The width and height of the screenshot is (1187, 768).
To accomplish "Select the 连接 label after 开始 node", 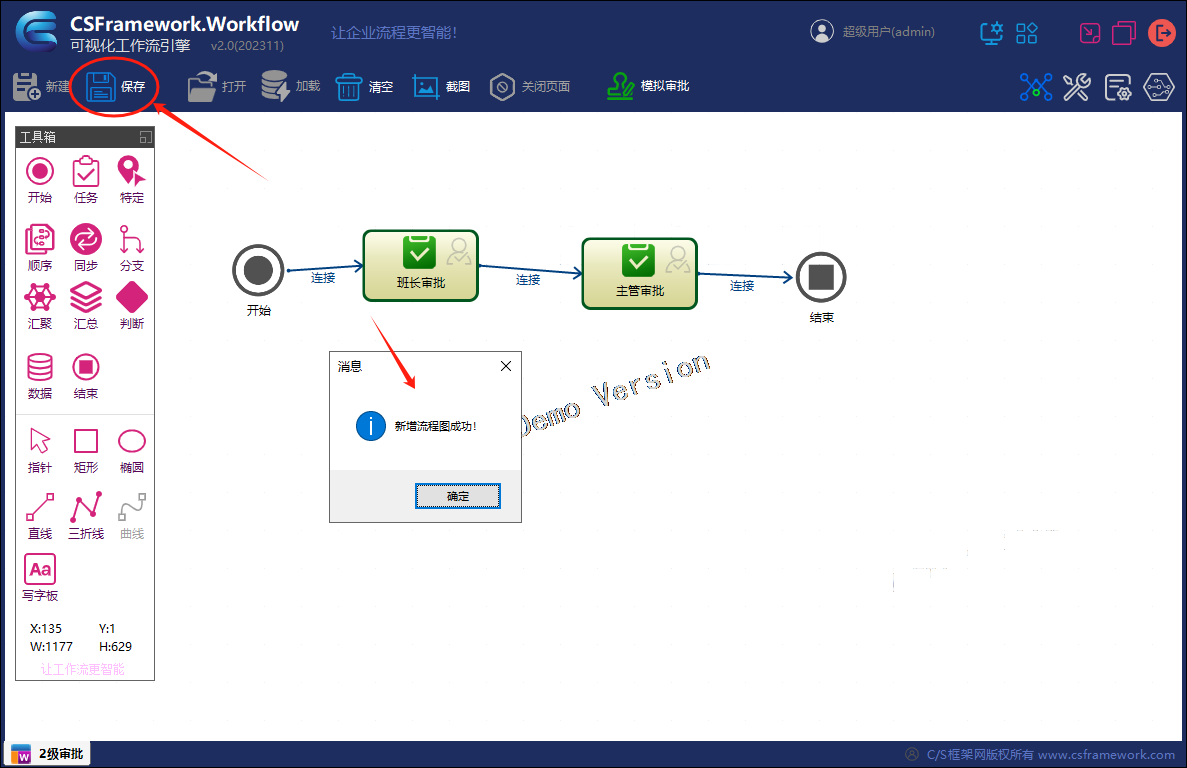I will pyautogui.click(x=323, y=278).
